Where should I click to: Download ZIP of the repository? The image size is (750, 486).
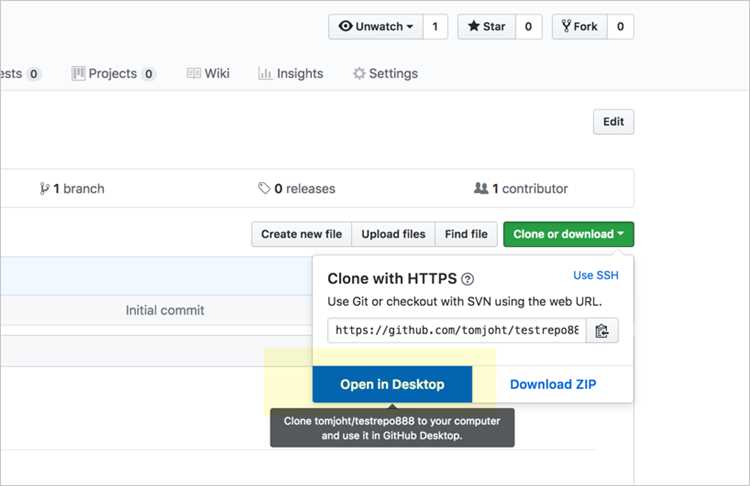tap(553, 384)
